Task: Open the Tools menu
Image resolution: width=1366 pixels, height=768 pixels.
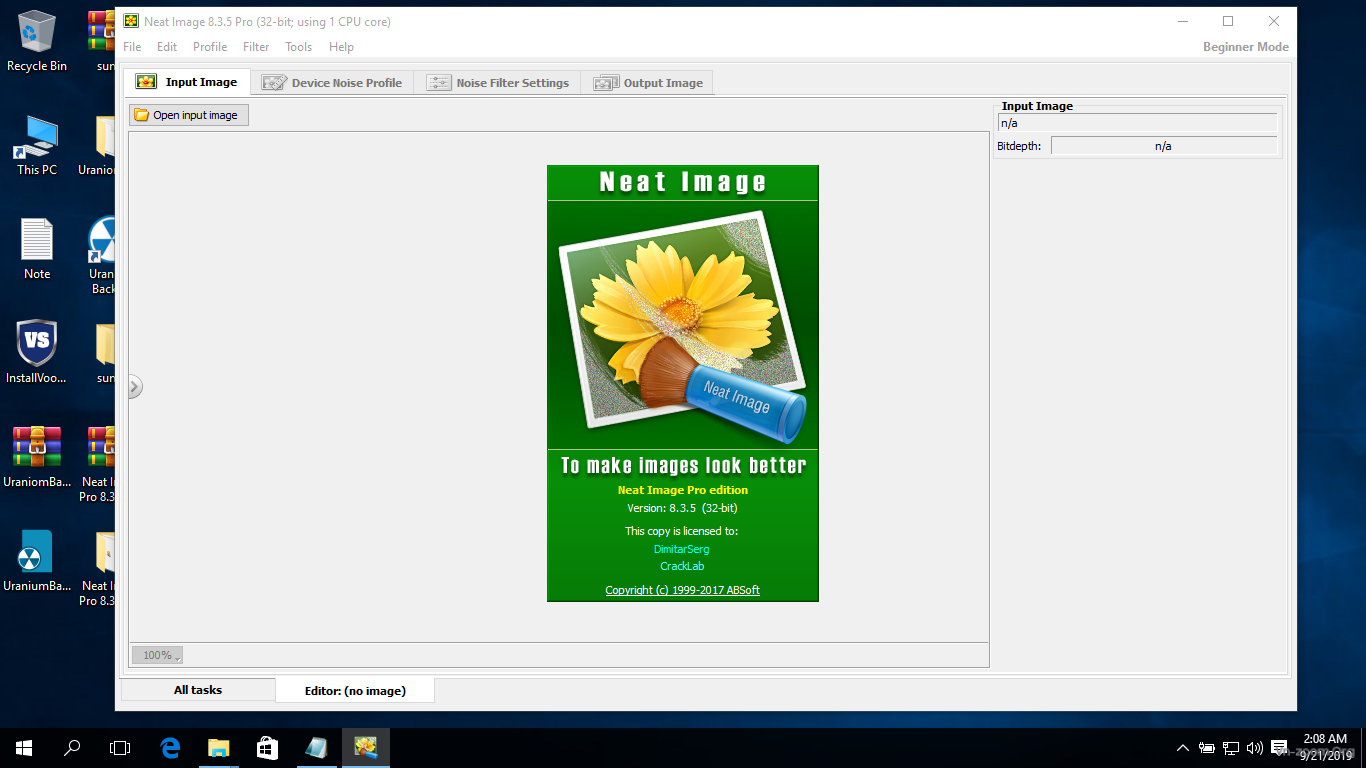Action: [298, 47]
